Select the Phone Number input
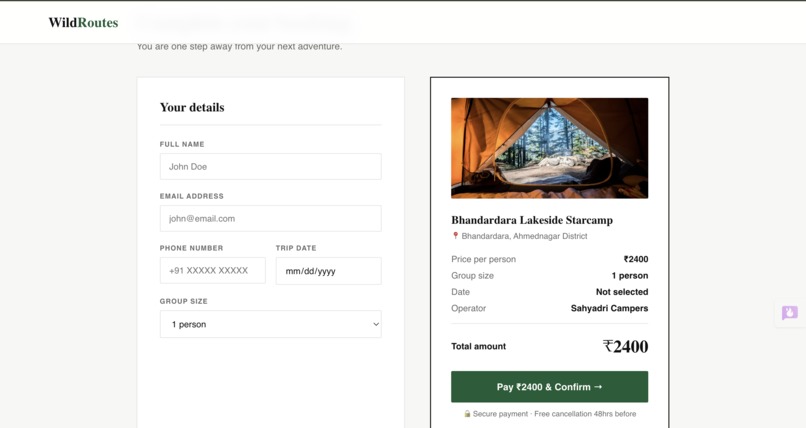Viewport: 806px width, 428px height. [213, 271]
